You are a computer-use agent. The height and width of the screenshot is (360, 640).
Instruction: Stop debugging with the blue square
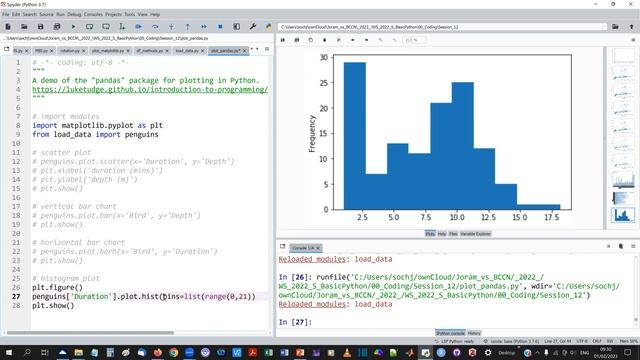click(x=220, y=27)
